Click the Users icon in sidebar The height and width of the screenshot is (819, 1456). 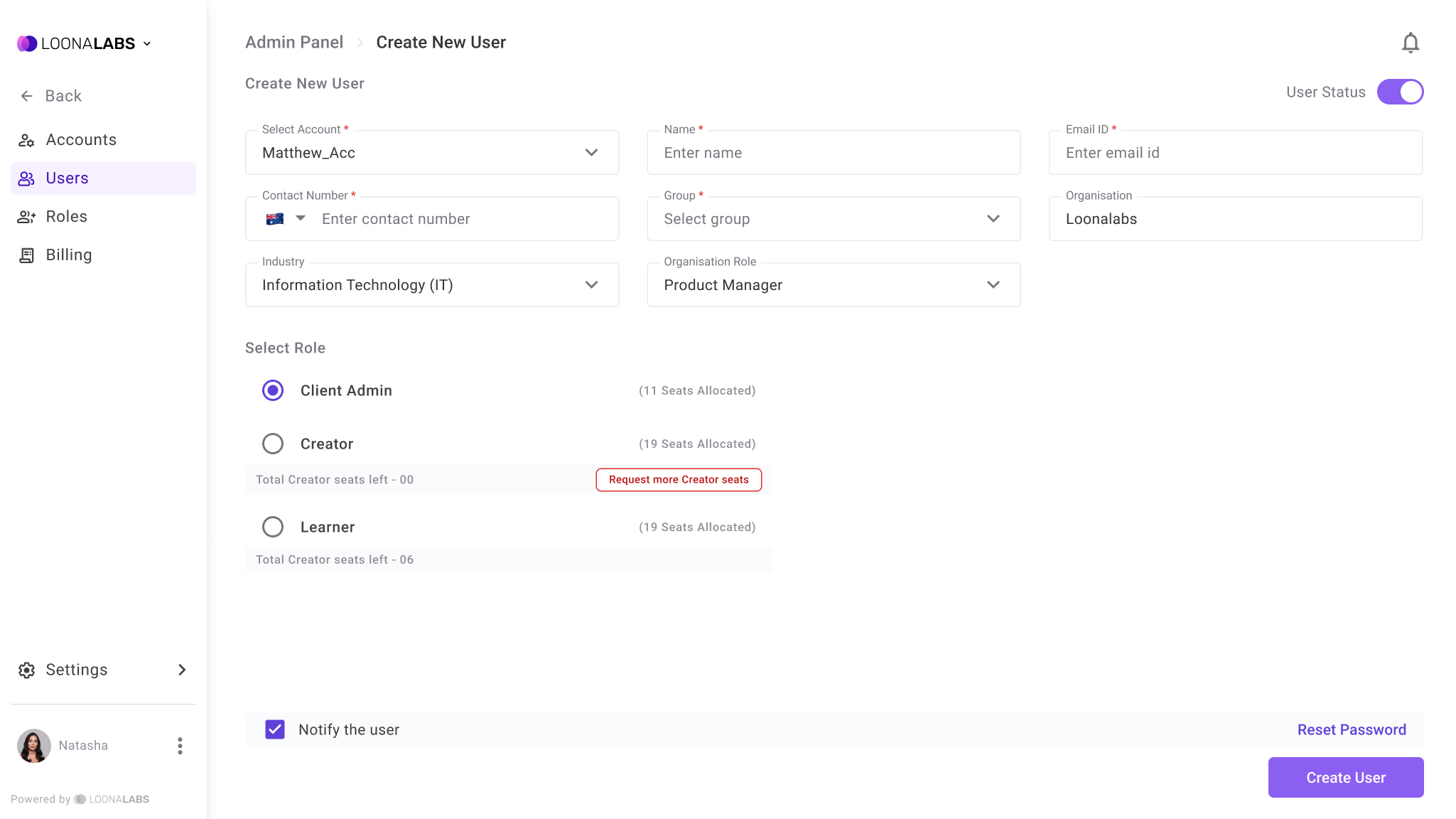pyautogui.click(x=27, y=178)
